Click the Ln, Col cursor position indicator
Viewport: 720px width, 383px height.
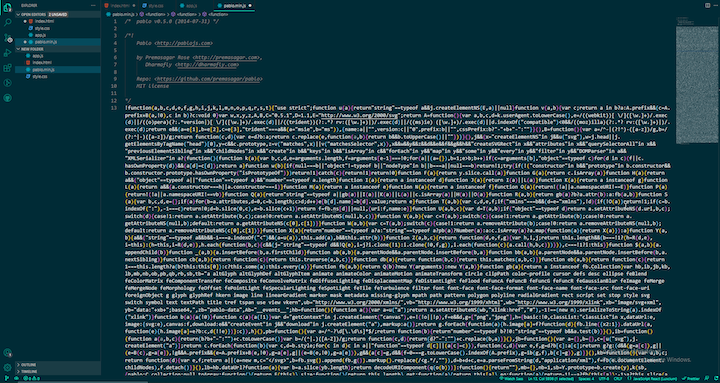(551, 378)
